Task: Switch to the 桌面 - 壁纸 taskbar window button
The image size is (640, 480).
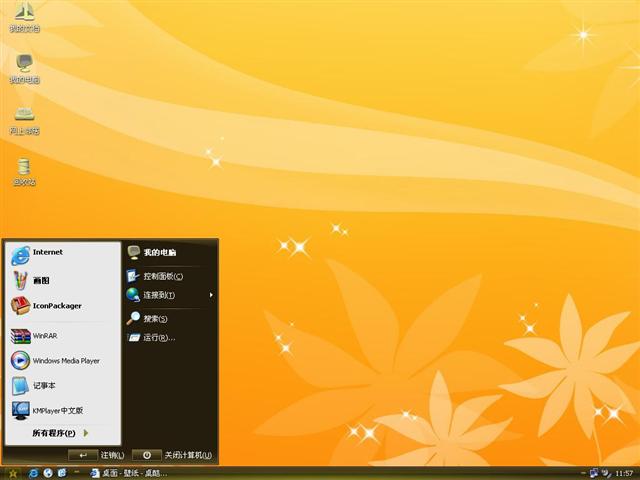Action: pyautogui.click(x=129, y=473)
